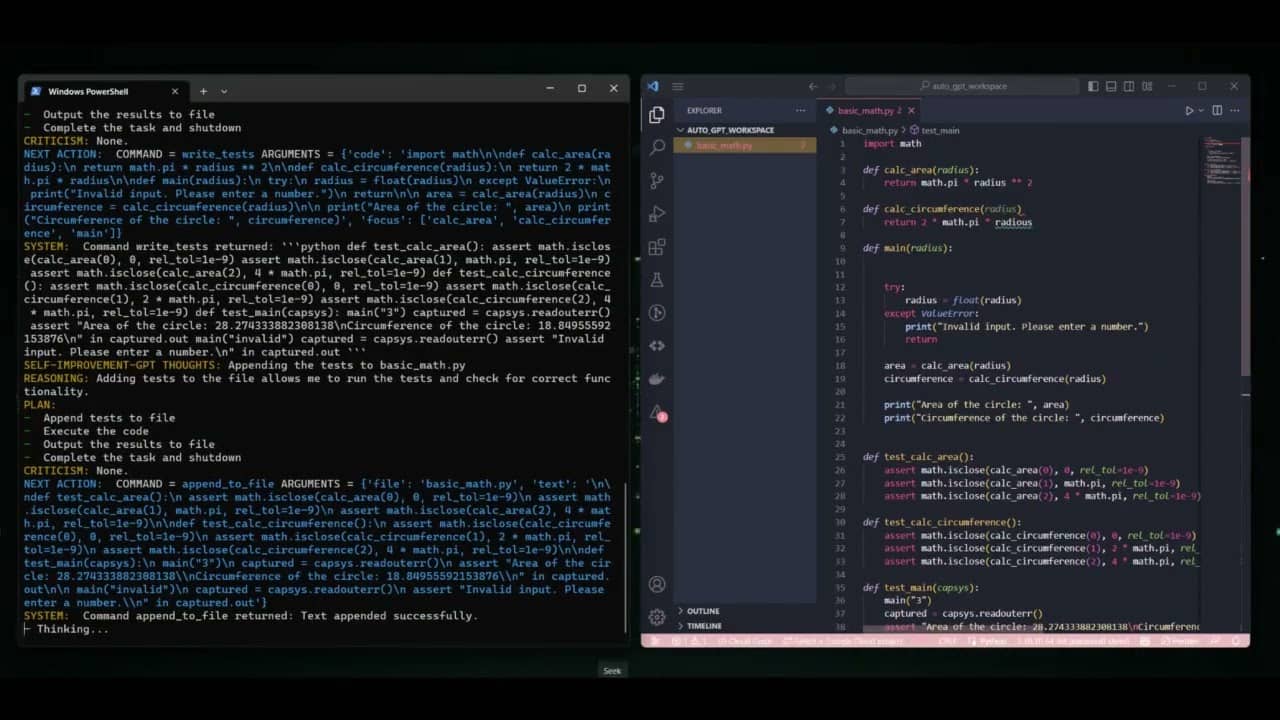Open Explorer panel ellipsis menu
This screenshot has height=720, width=1280.
point(800,111)
